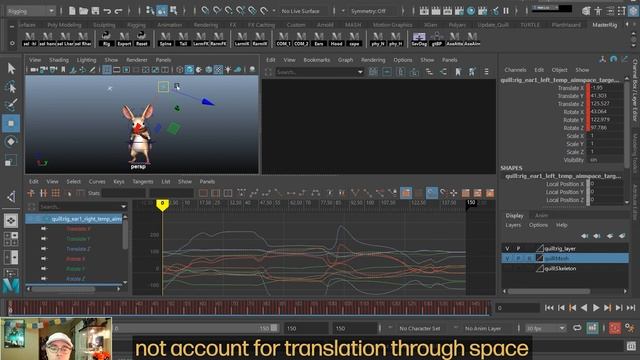Viewport: 640px width, 360px height.
Task: Select the Display radio option in layer editor
Action: (x=514, y=216)
